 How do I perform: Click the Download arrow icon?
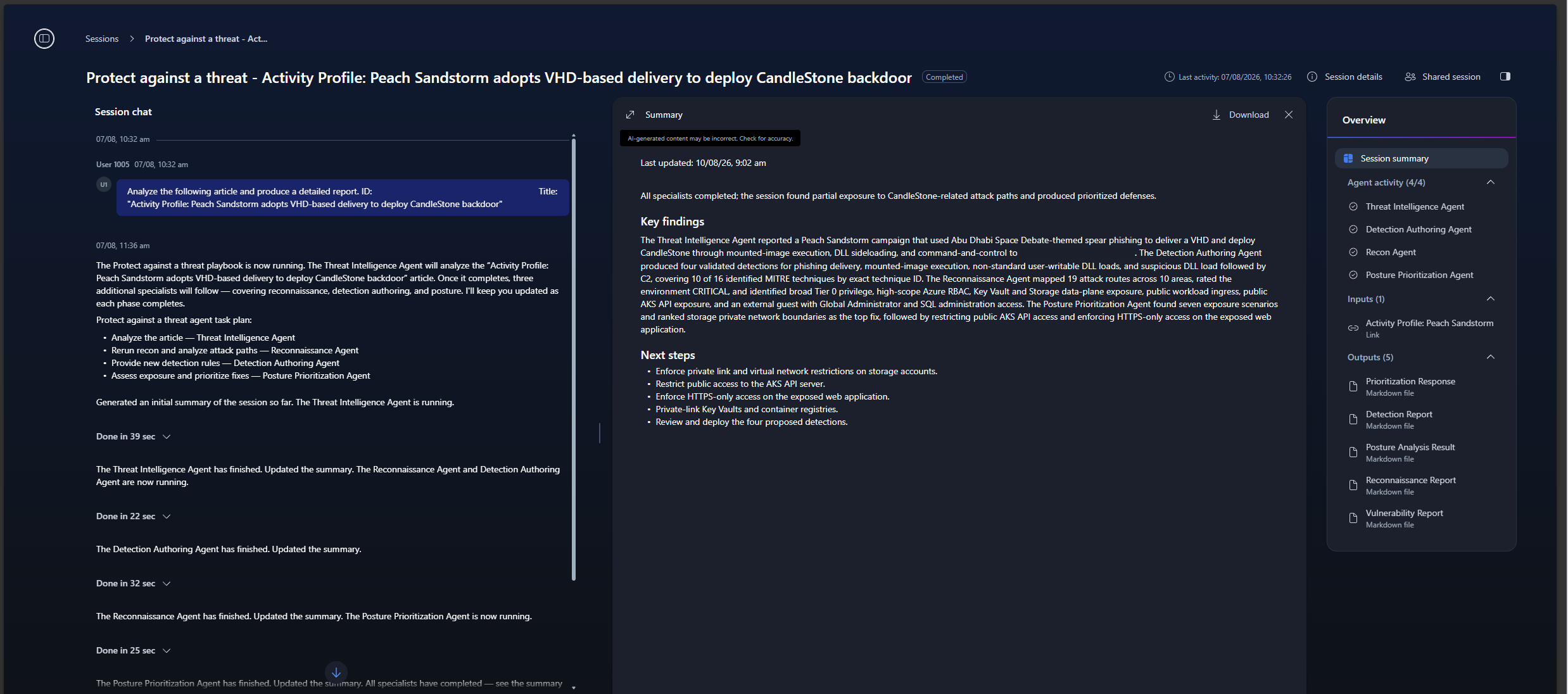pos(1217,115)
